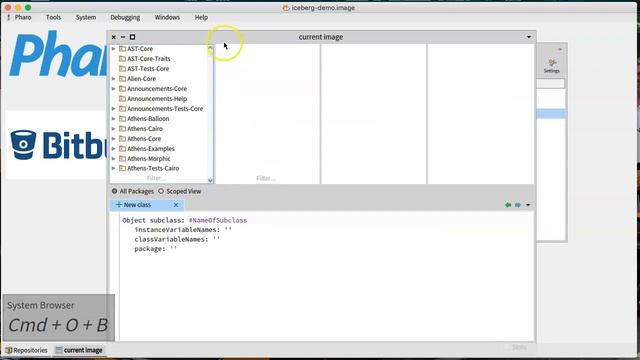This screenshot has width=640, height=360.
Task: Click the #NameOfSubclass symbol in code
Action: [218, 220]
